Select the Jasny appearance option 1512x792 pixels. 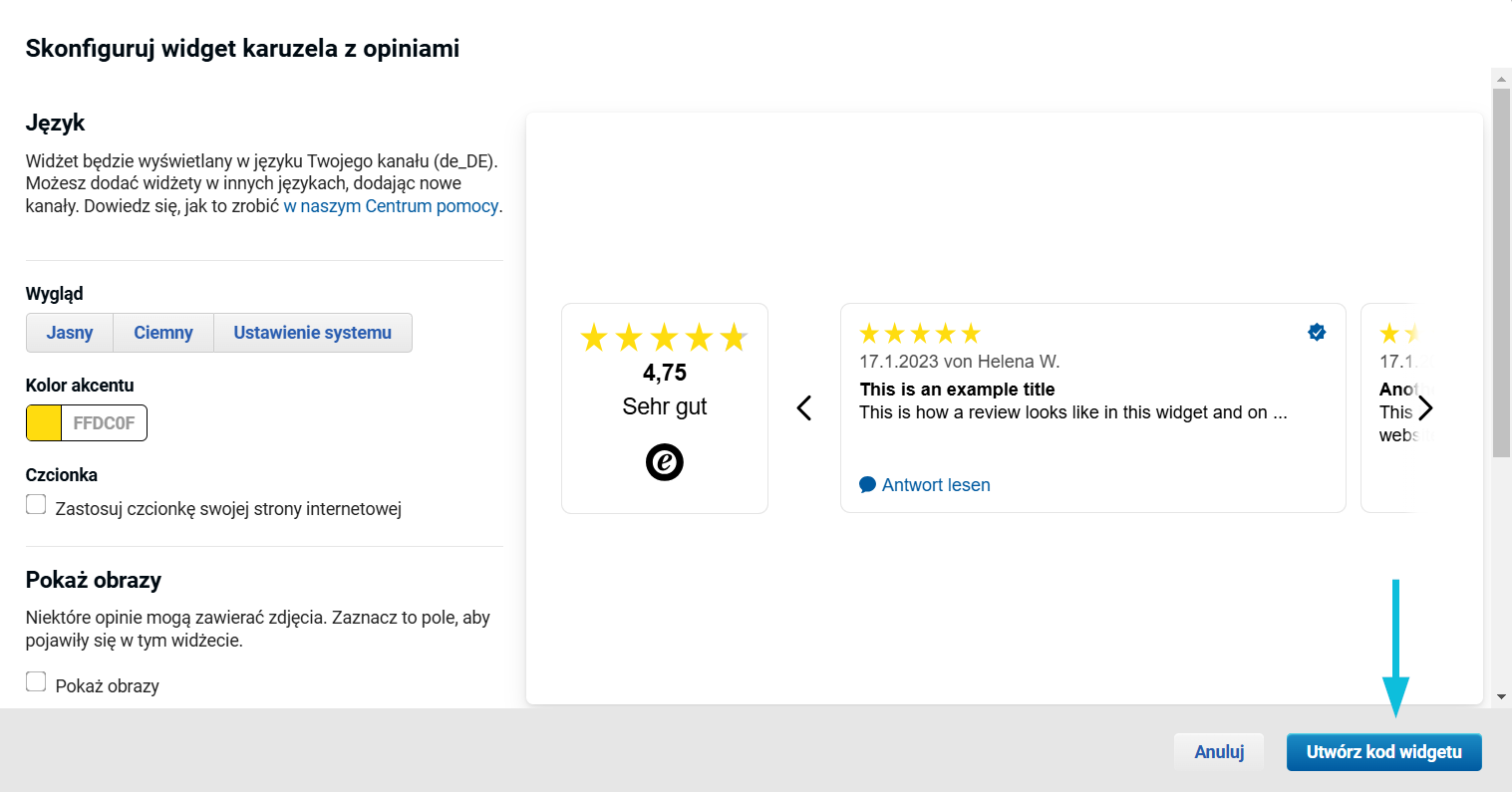pyautogui.click(x=70, y=333)
